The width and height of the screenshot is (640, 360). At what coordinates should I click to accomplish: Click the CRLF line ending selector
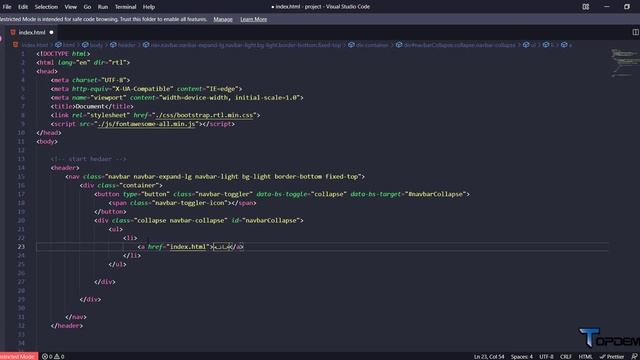coord(566,356)
